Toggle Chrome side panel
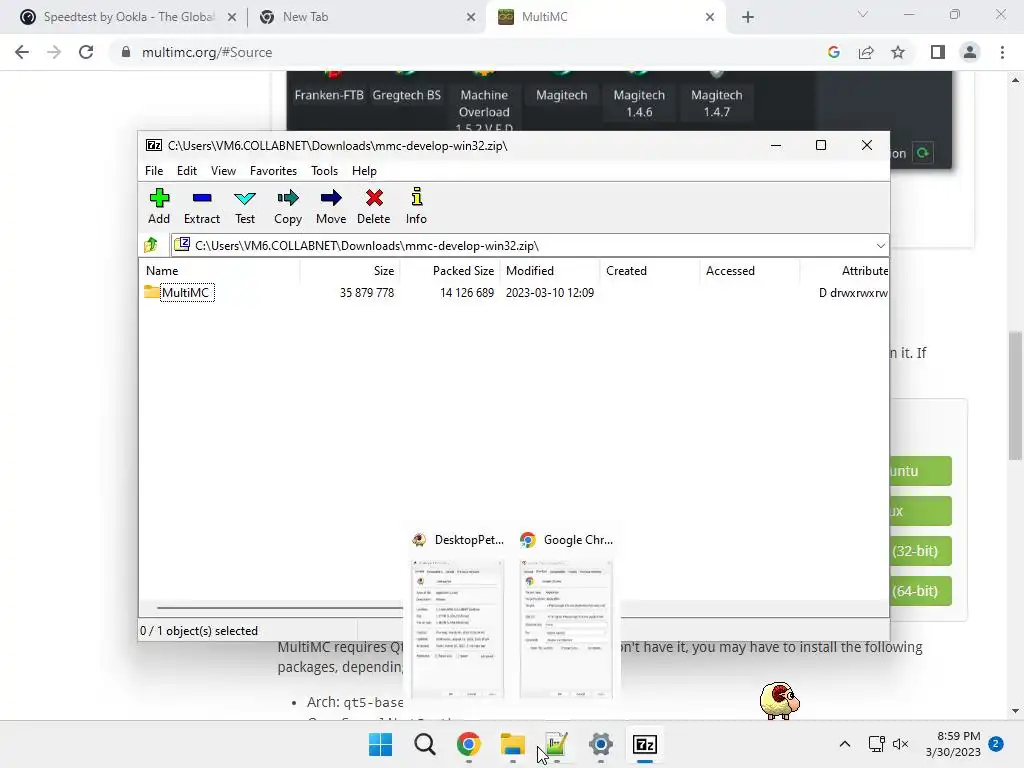The height and width of the screenshot is (768, 1024). pos(937,52)
